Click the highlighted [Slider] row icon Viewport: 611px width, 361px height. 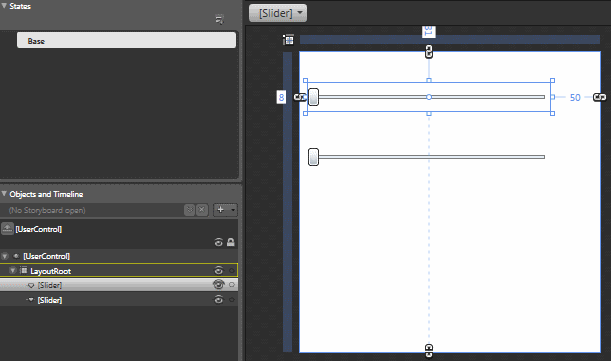31,285
